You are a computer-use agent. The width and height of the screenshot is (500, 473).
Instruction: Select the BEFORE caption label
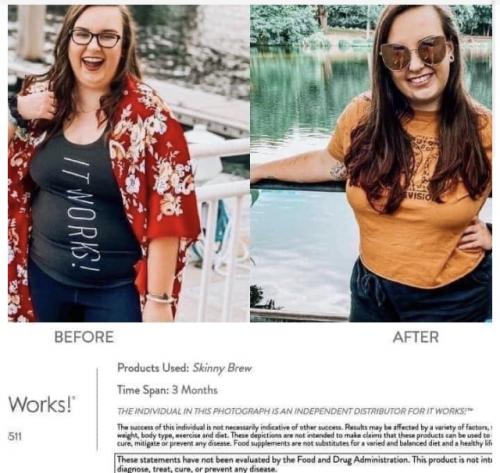(x=84, y=337)
